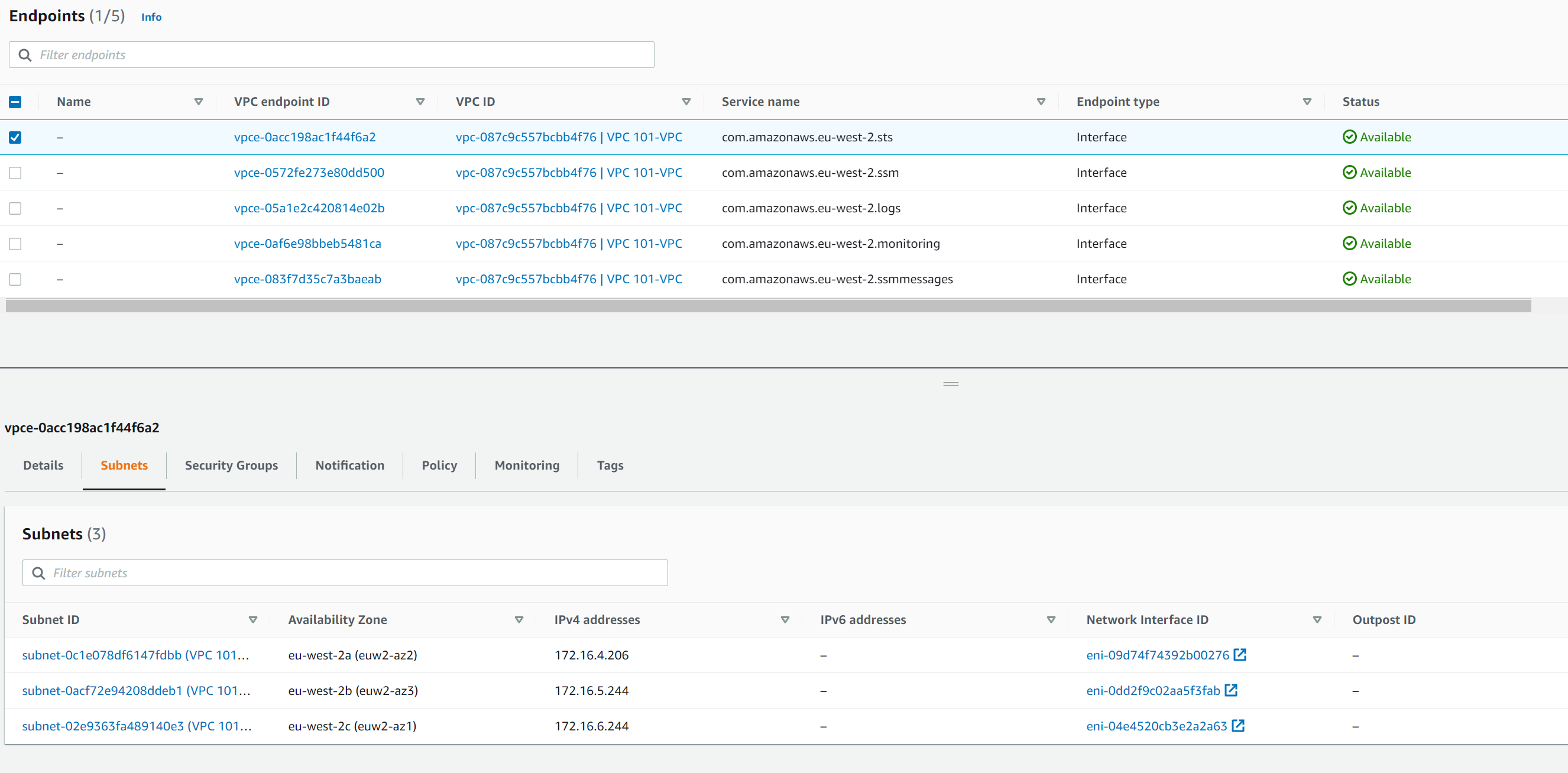Viewport: 1568px width, 773px height.
Task: Focus the Filter endpoints search field
Action: tap(332, 55)
